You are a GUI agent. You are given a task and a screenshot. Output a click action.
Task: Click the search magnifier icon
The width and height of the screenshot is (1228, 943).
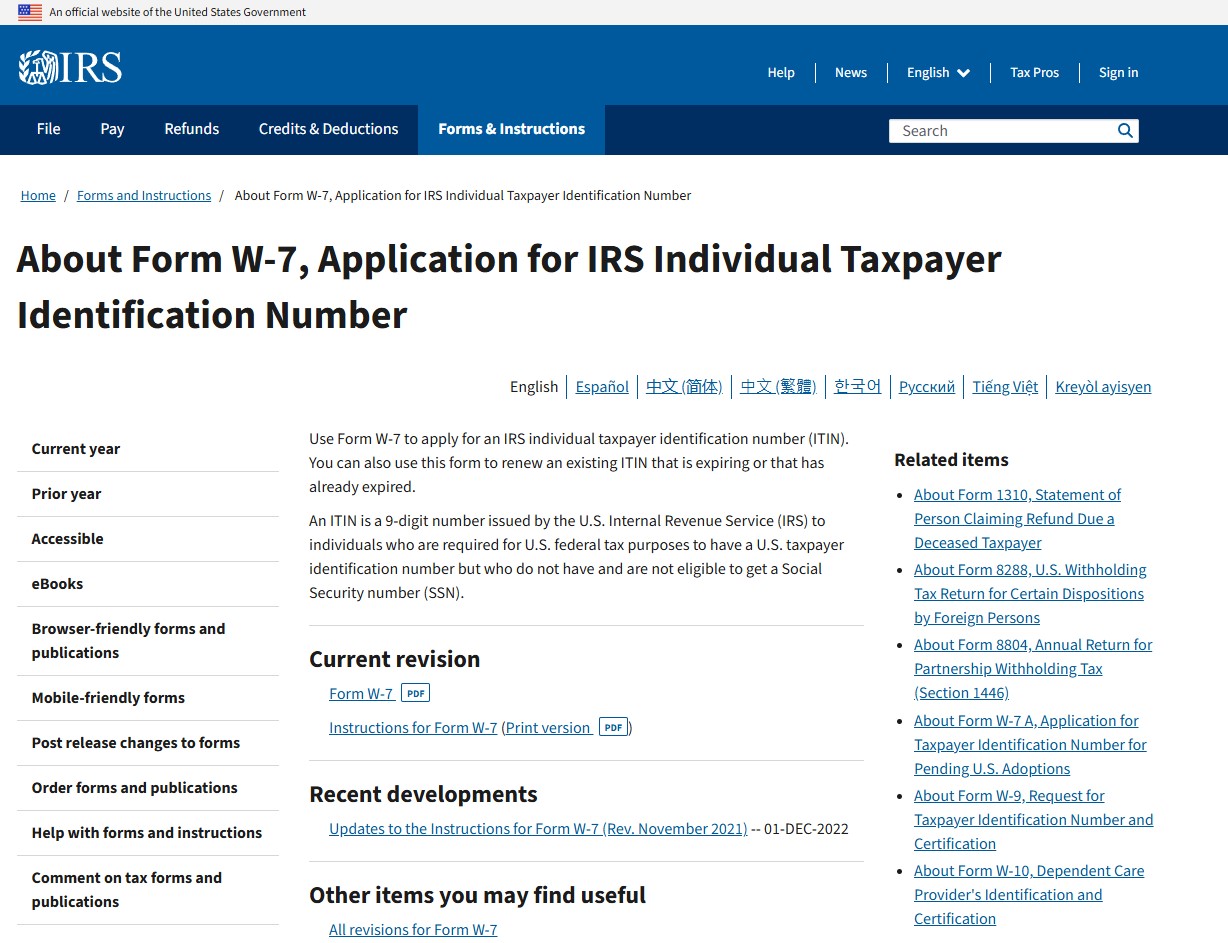pyautogui.click(x=1125, y=130)
